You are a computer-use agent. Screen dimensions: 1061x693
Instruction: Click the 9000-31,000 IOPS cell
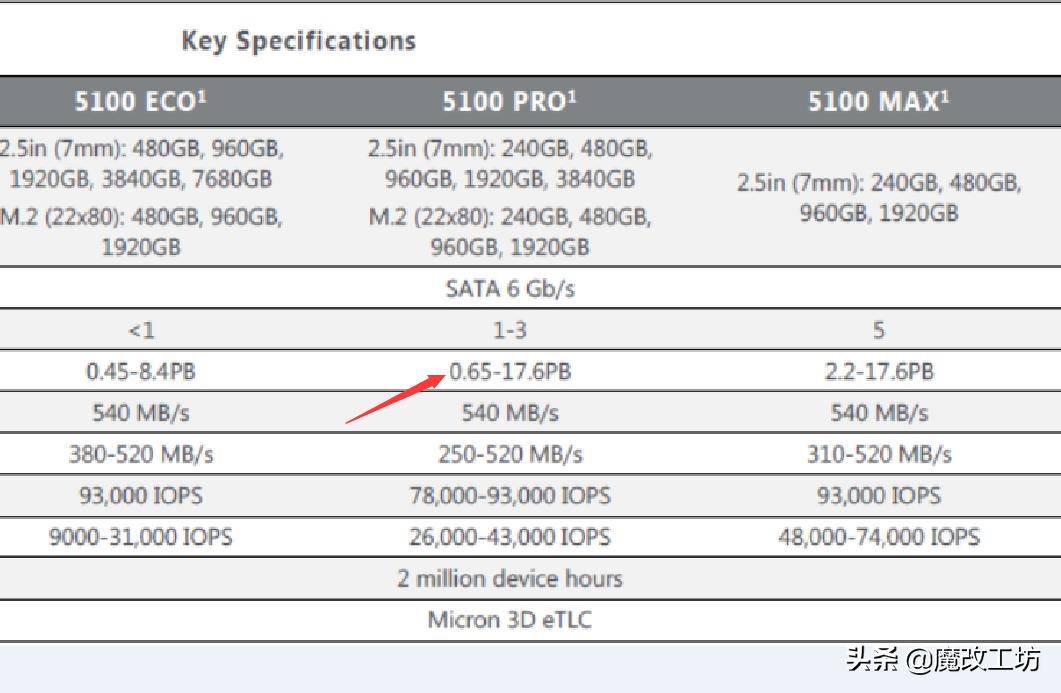pos(141,537)
